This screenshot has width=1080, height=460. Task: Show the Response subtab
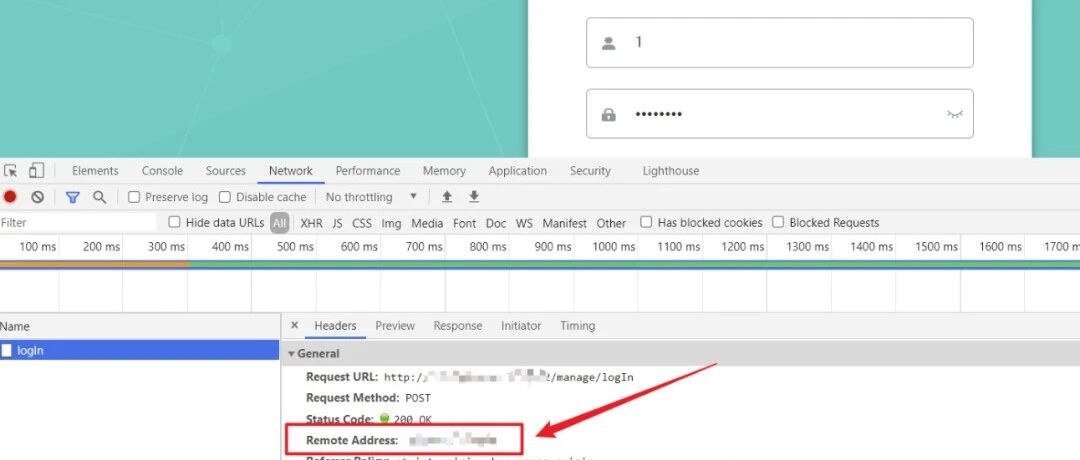(457, 326)
